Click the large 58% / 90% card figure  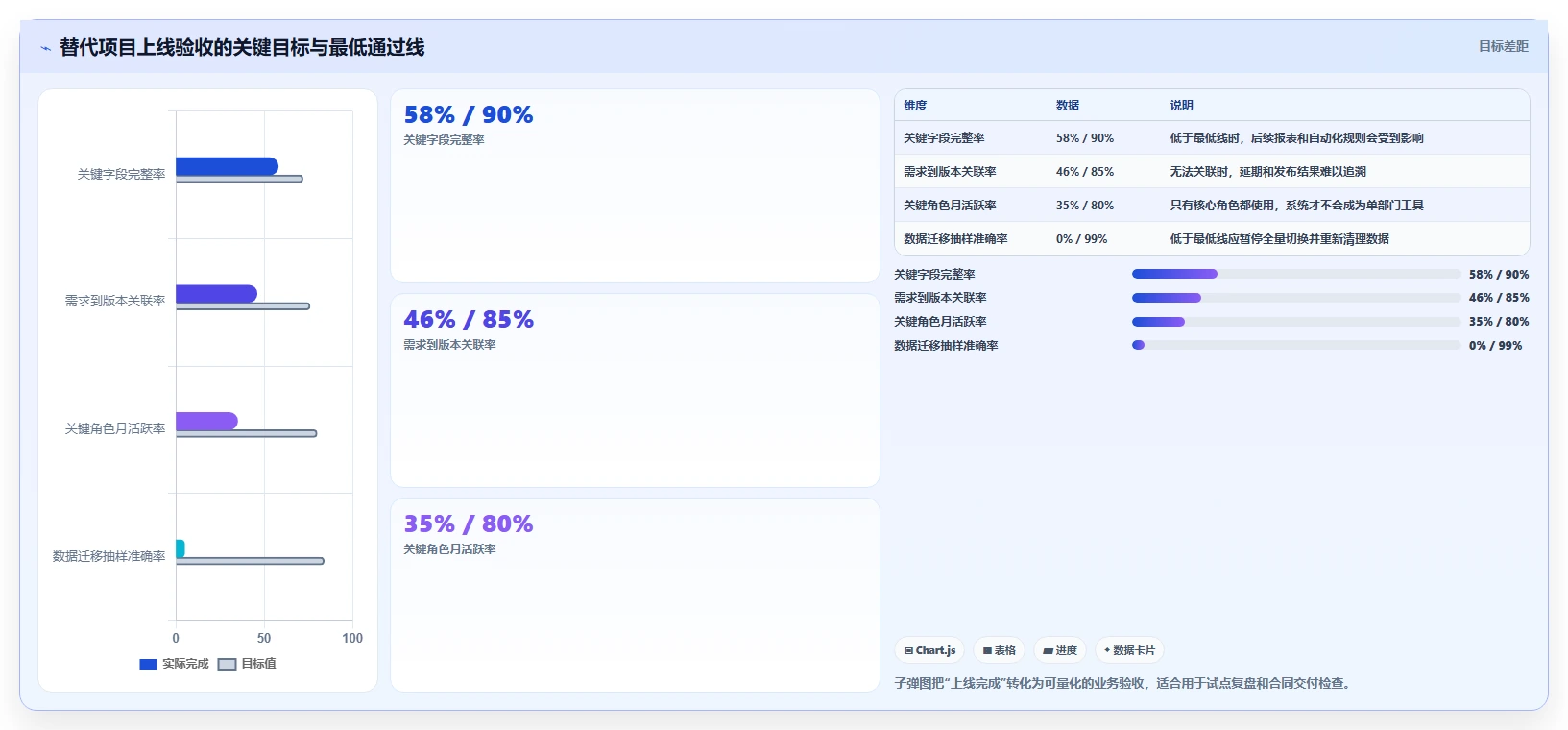(x=469, y=114)
